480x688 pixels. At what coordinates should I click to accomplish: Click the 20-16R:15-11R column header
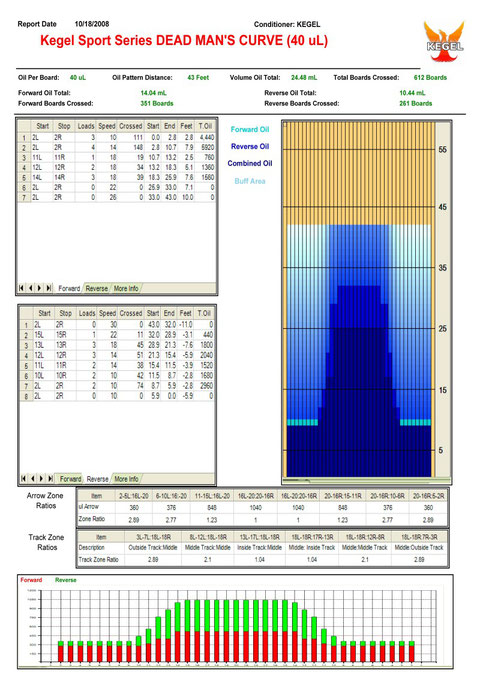pos(343,496)
